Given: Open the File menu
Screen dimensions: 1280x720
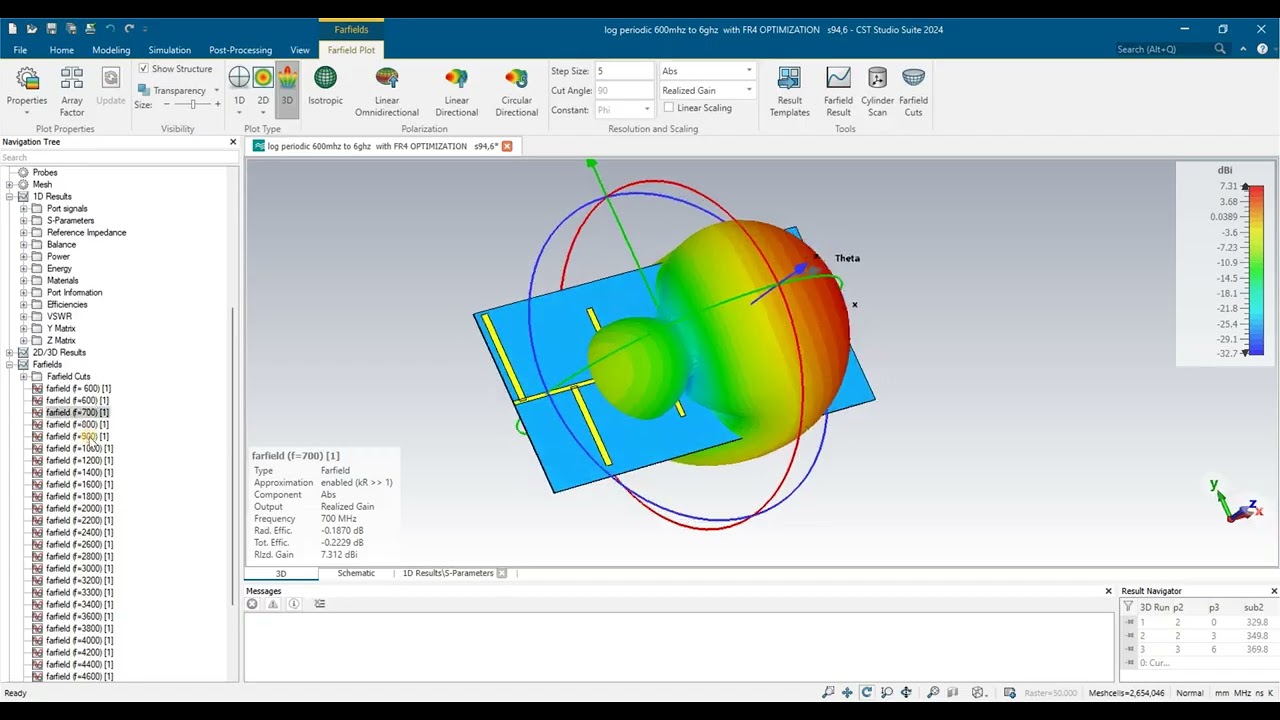Looking at the screenshot, I should click(x=20, y=50).
